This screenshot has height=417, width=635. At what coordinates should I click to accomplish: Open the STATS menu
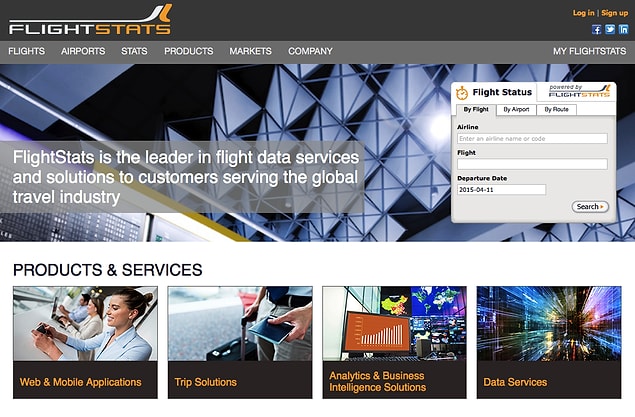134,51
